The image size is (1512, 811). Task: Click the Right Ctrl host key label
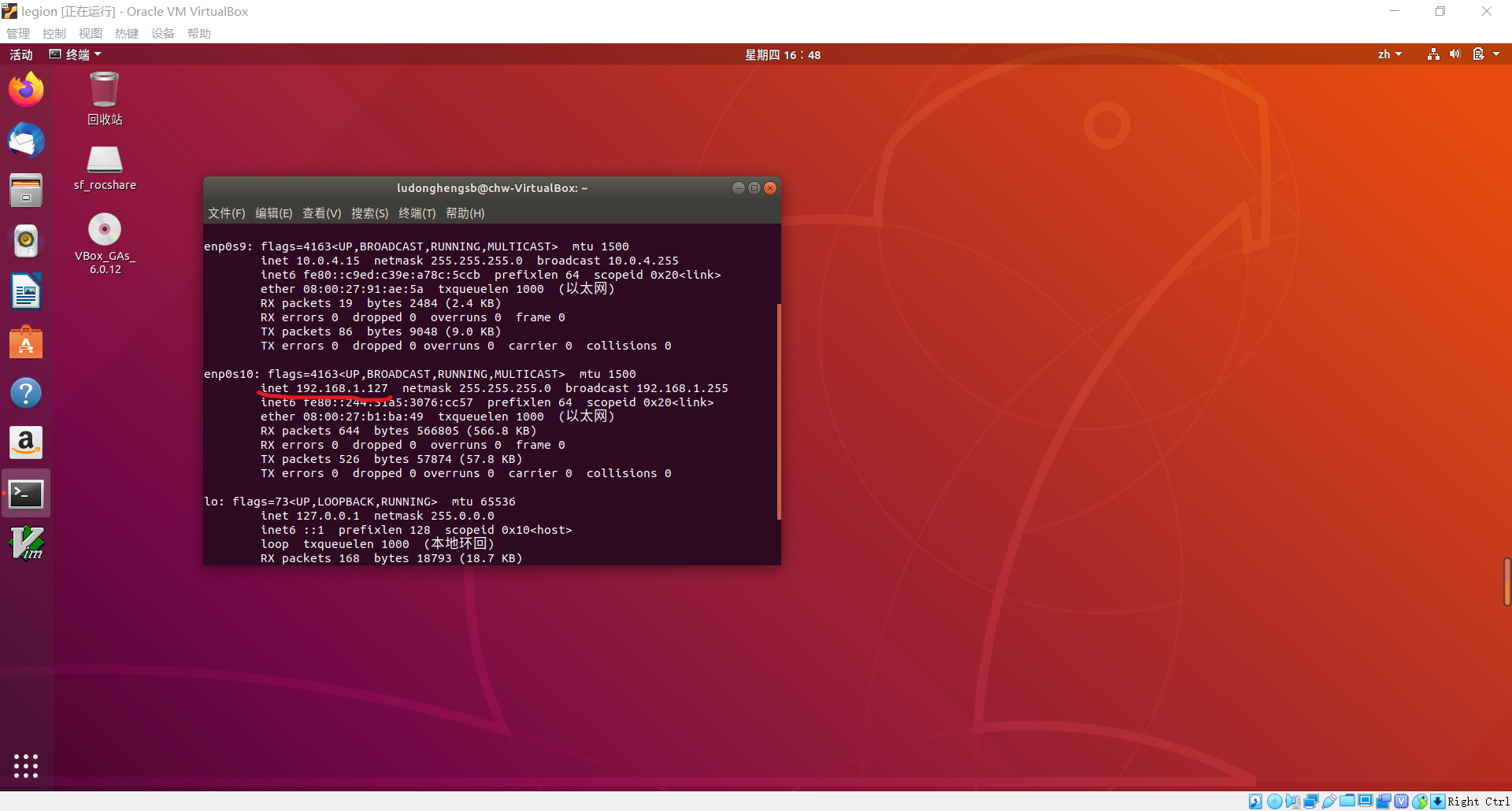[1478, 802]
